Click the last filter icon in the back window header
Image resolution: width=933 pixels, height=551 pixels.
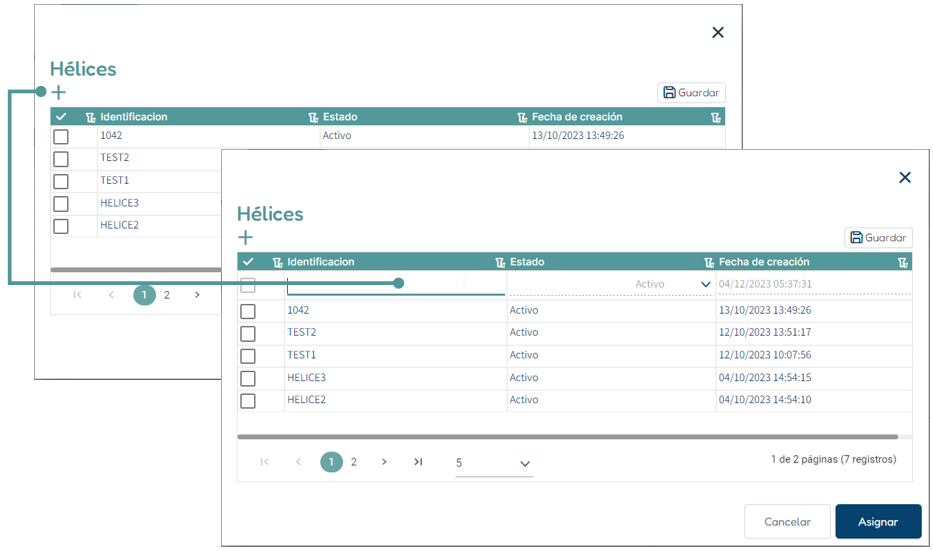coord(716,117)
